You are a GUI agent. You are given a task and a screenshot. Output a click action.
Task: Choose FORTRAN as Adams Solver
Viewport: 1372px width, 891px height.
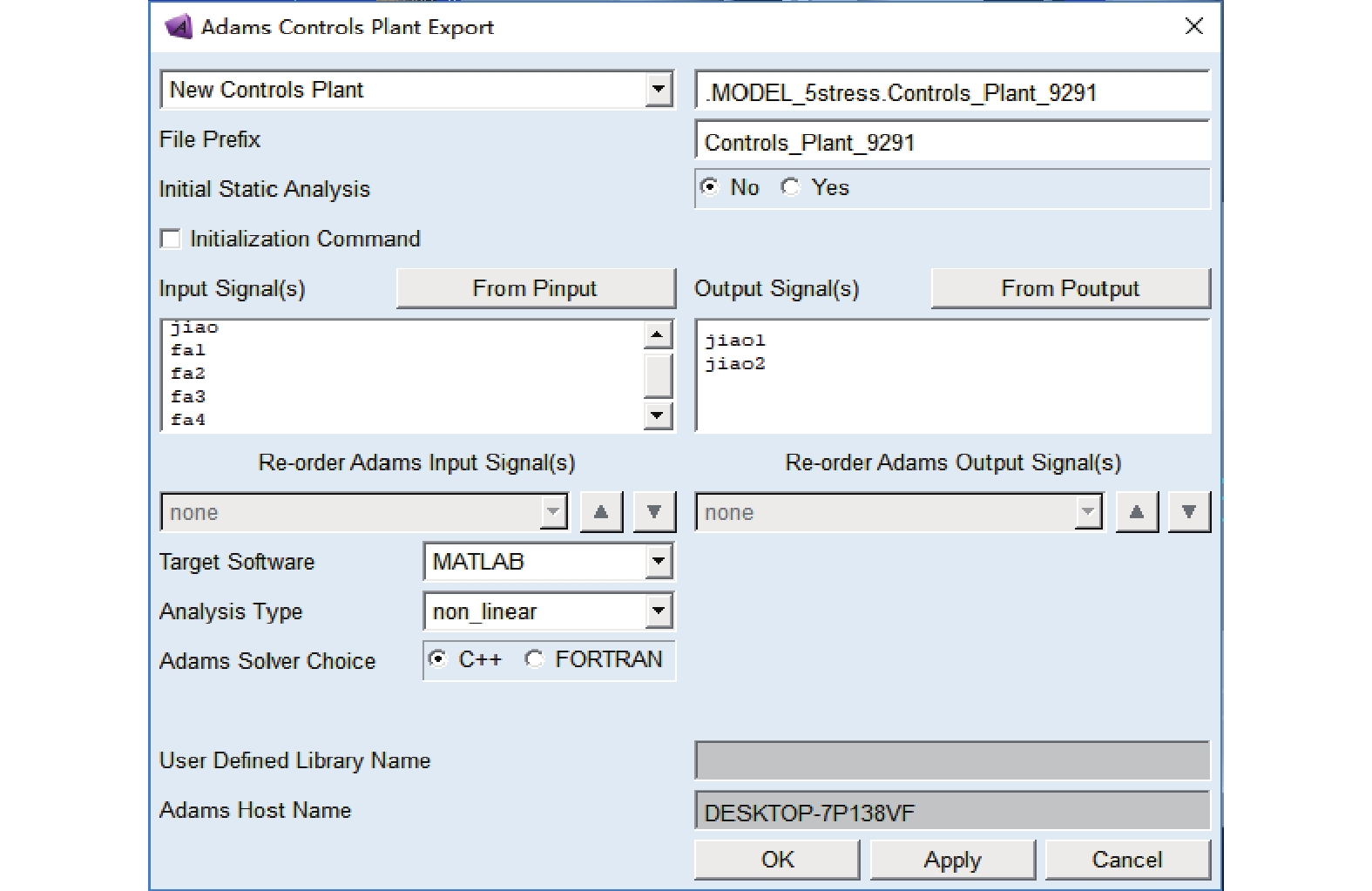tap(534, 659)
